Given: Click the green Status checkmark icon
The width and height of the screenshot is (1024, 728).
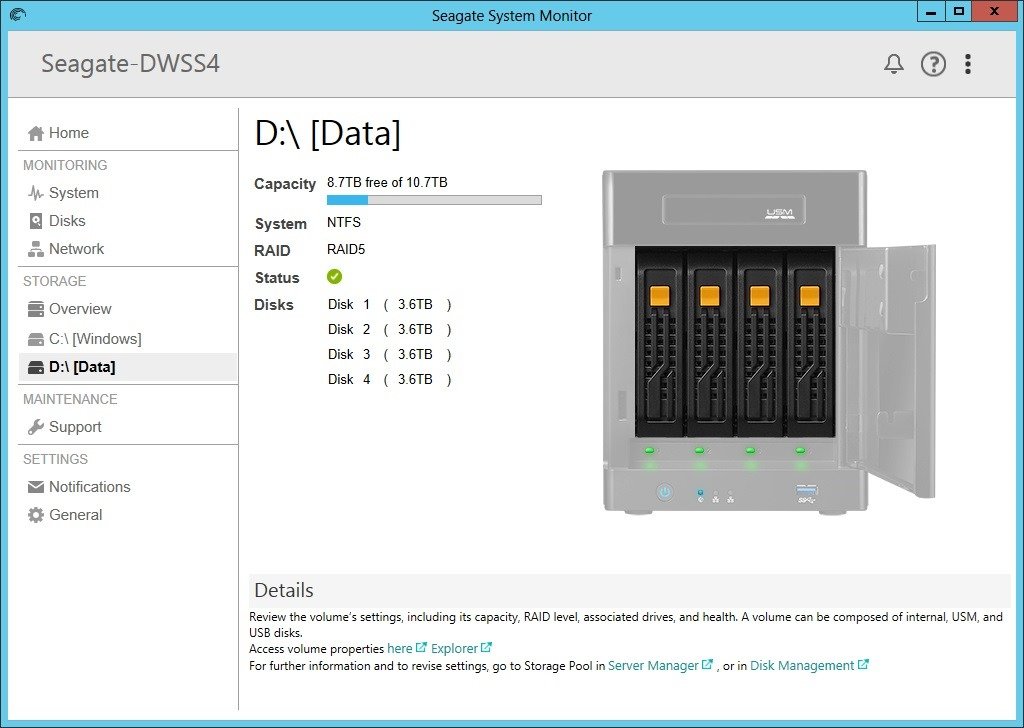Looking at the screenshot, I should pyautogui.click(x=334, y=277).
